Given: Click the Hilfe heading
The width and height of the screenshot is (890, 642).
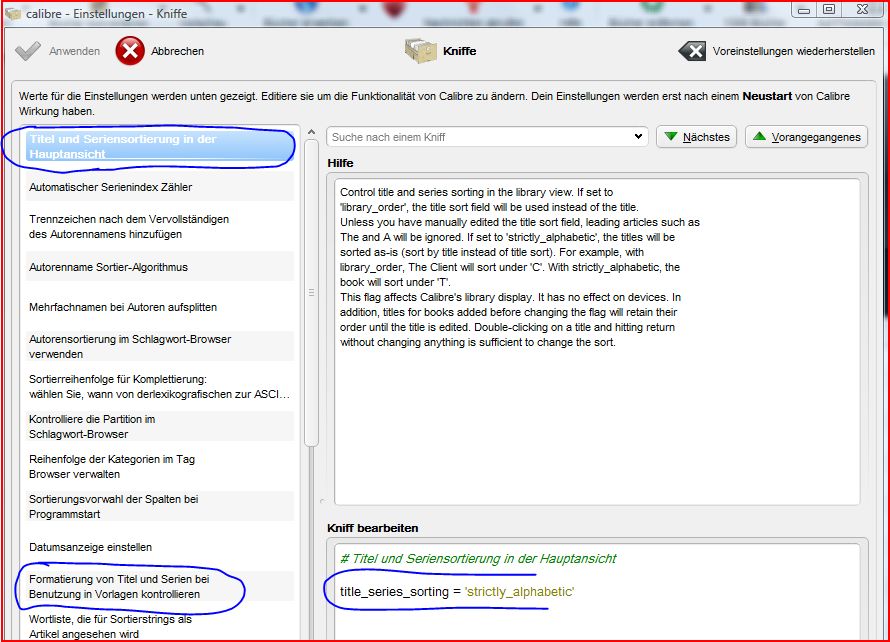Looking at the screenshot, I should (340, 163).
